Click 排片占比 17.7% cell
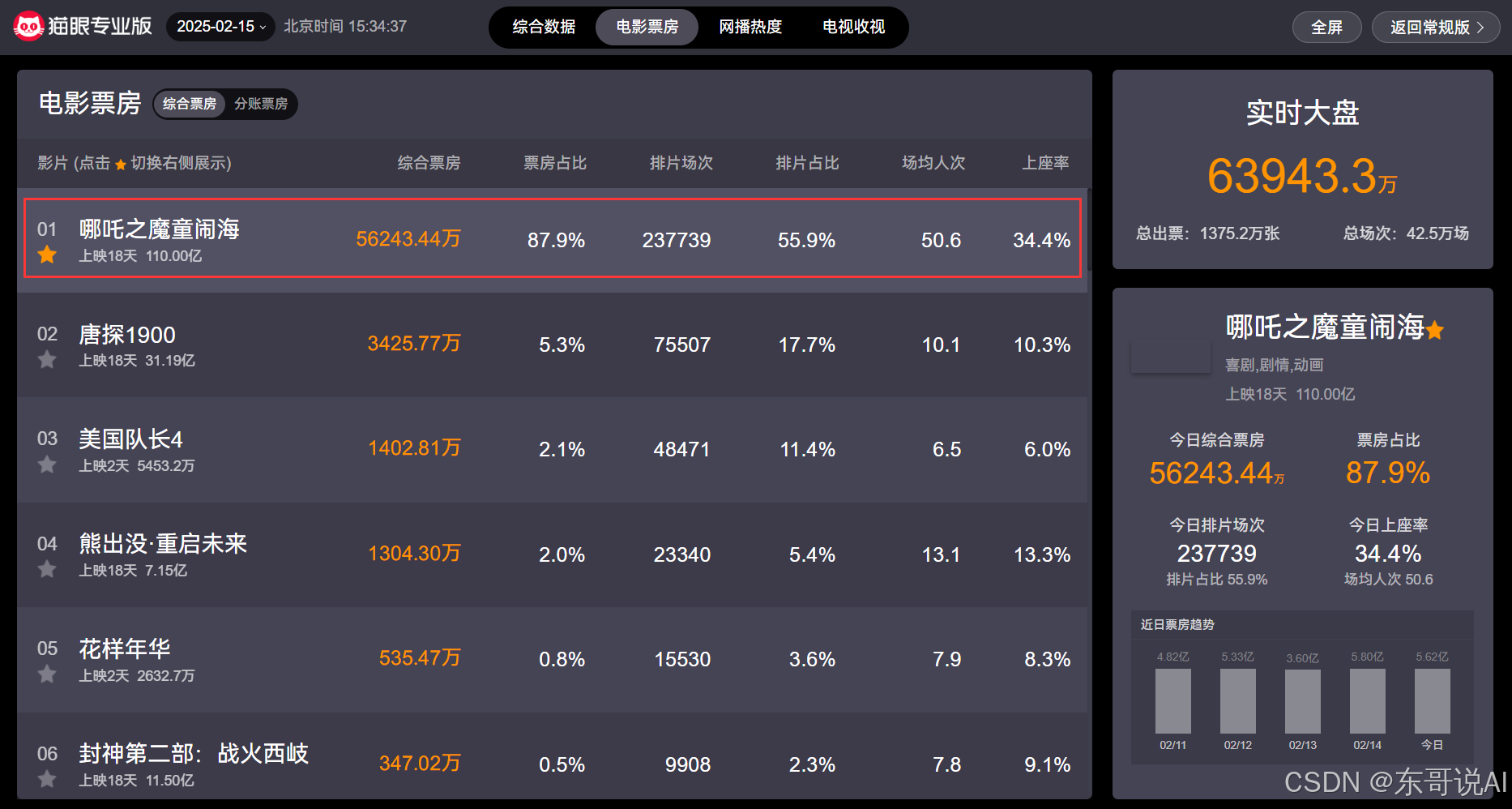The height and width of the screenshot is (809, 1512). tap(807, 345)
